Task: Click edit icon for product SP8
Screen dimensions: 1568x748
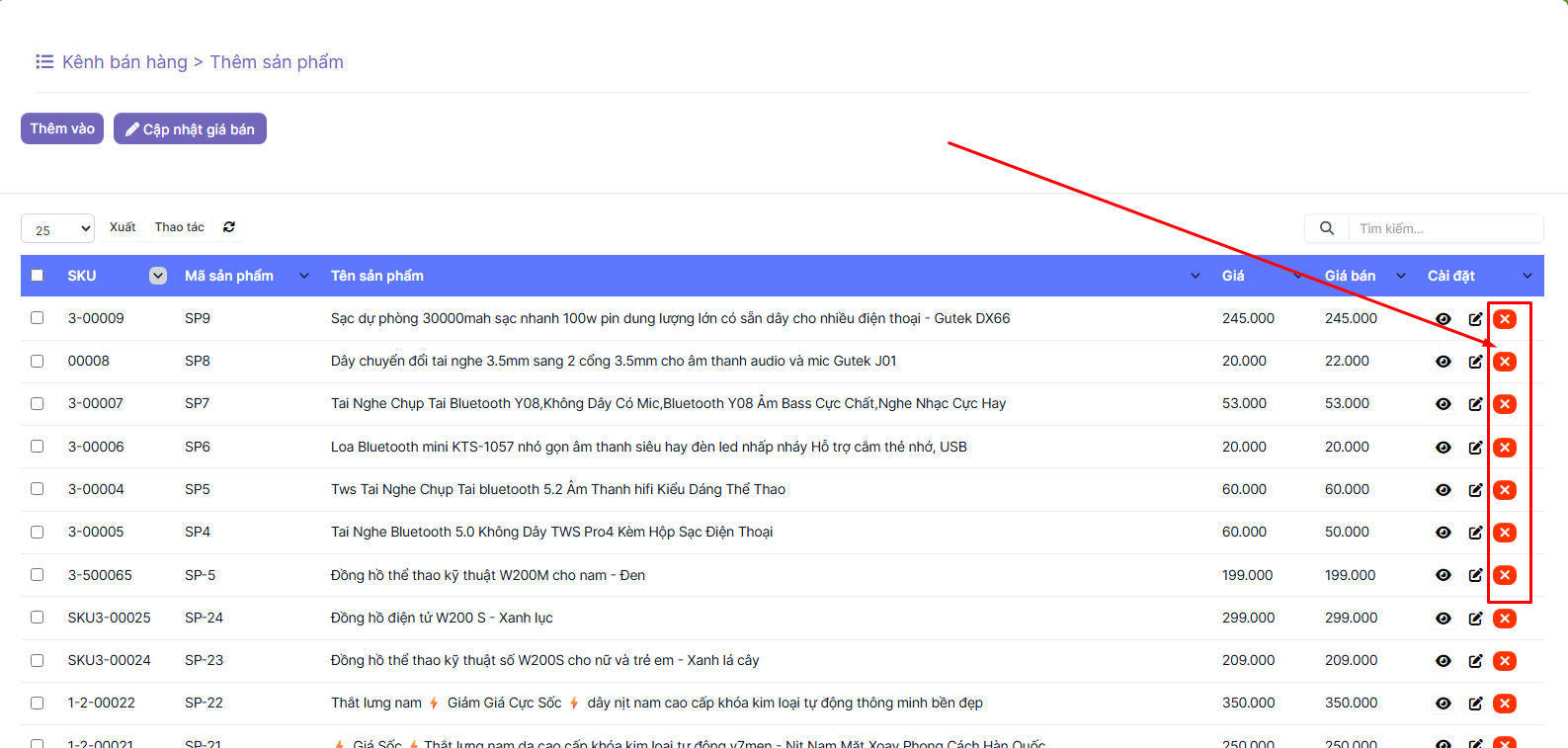Action: click(1475, 362)
